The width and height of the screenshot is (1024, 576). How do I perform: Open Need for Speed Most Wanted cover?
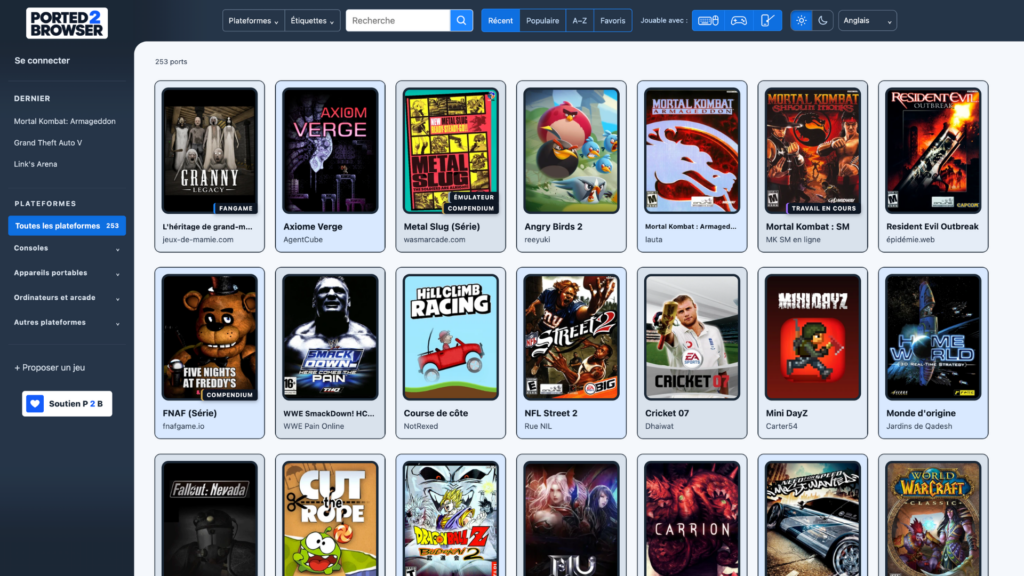812,519
